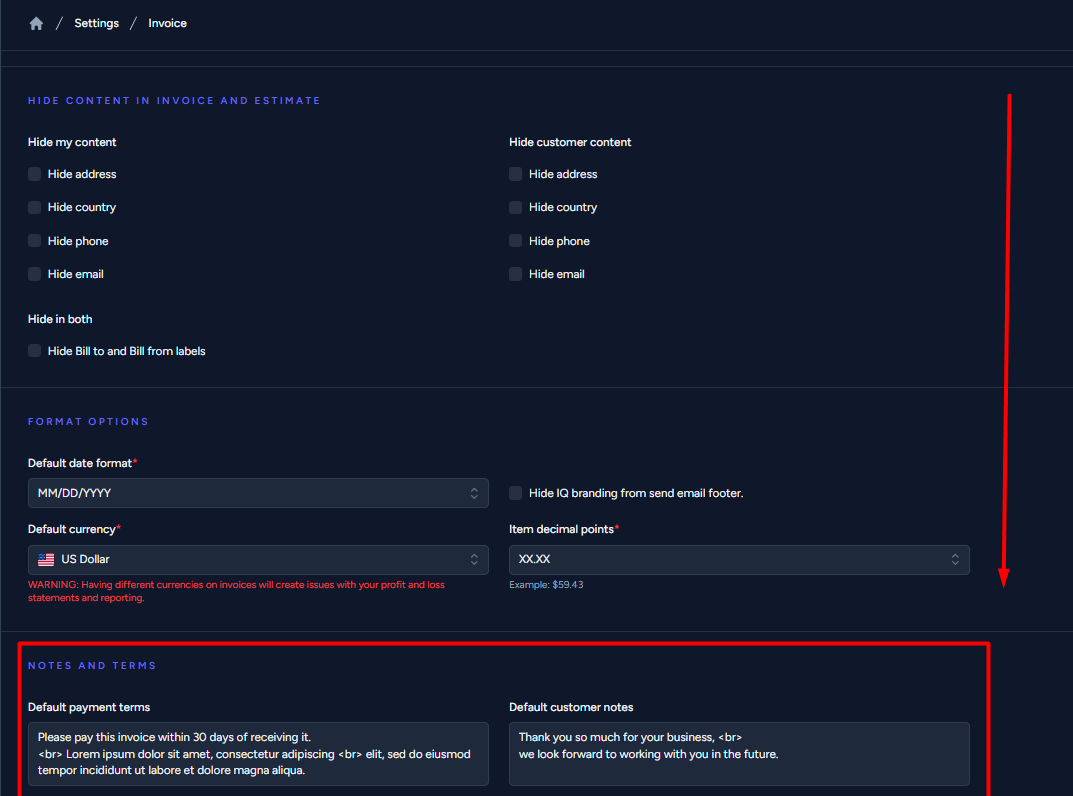The image size is (1073, 796).
Task: Click the home icon in the breadcrumb
Action: coord(36,23)
